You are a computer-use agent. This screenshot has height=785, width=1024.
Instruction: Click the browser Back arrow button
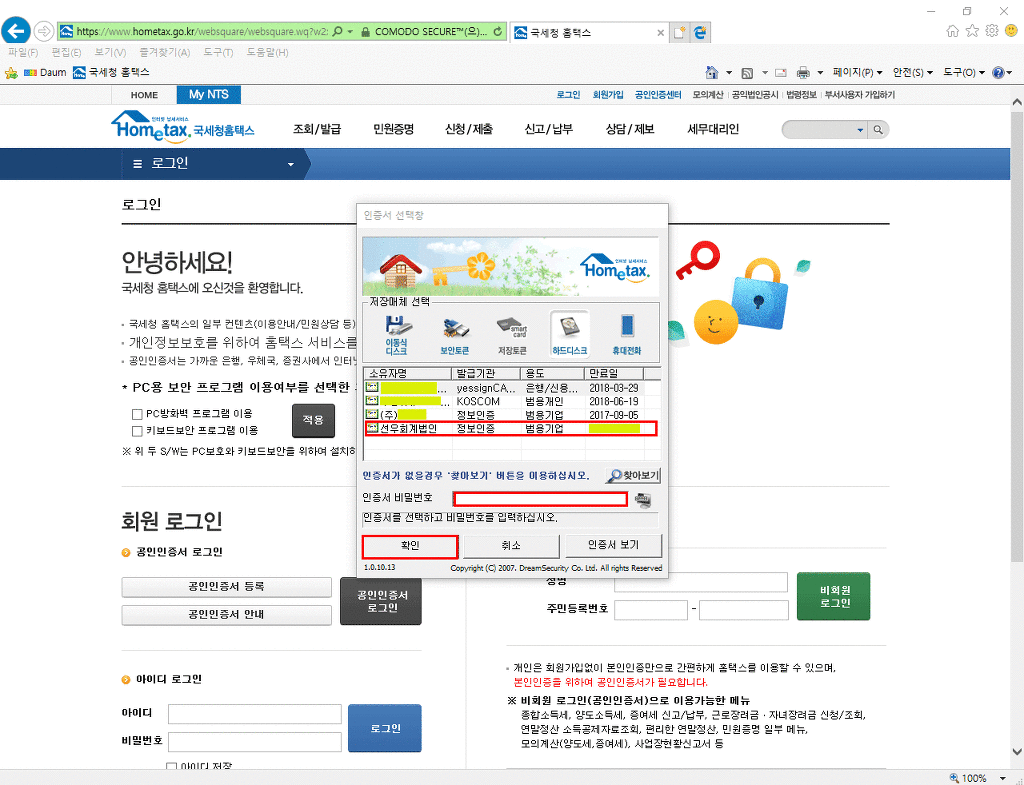[x=16, y=31]
